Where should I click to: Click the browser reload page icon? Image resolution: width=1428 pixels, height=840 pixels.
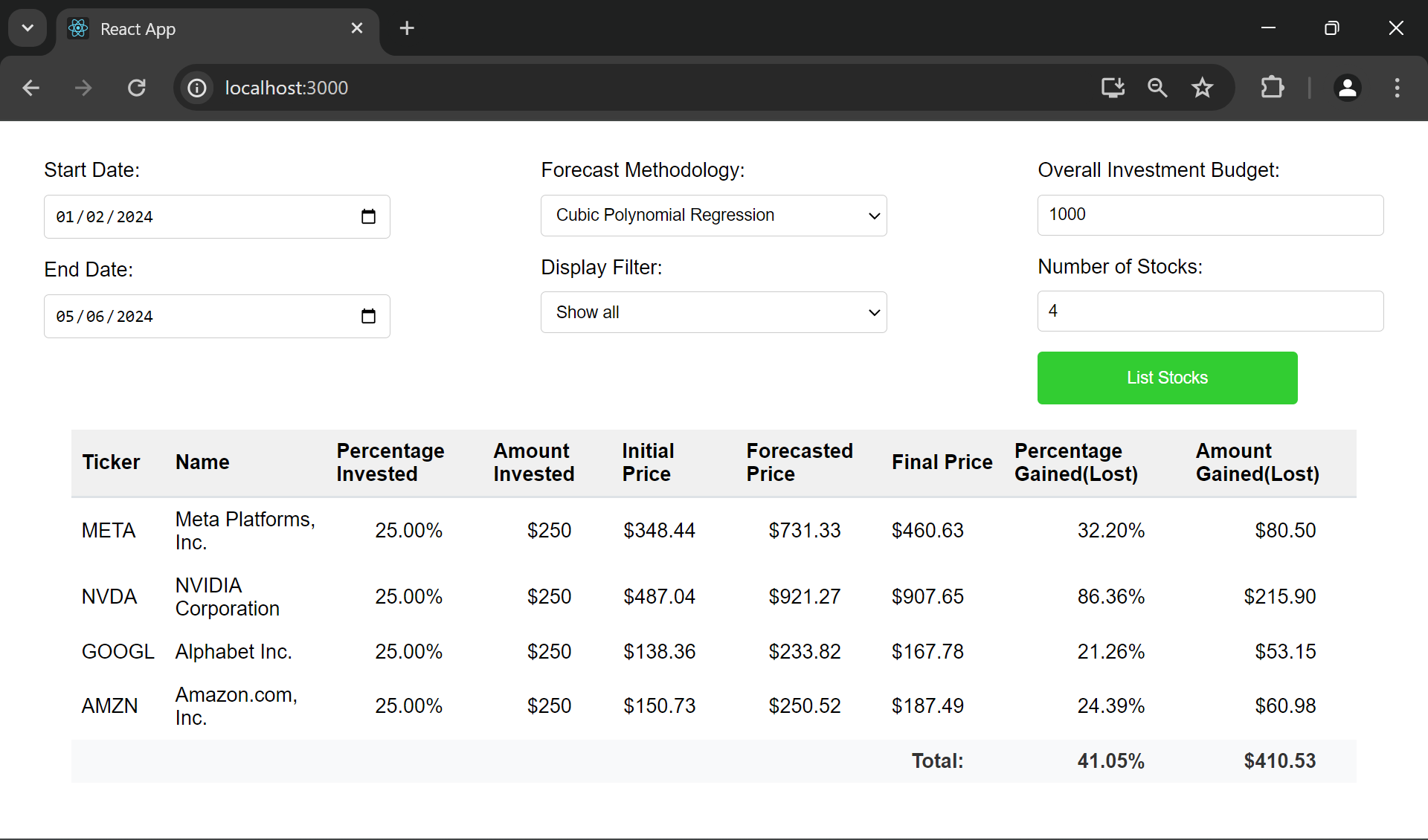click(137, 88)
